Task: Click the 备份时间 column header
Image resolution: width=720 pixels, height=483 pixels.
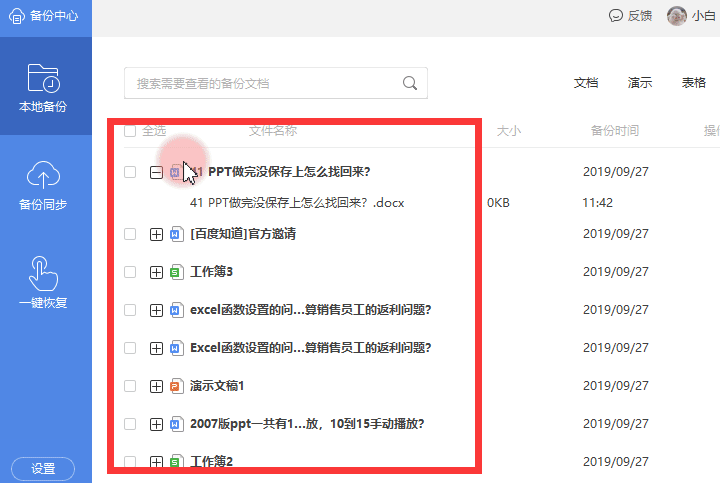Action: pyautogui.click(x=615, y=131)
